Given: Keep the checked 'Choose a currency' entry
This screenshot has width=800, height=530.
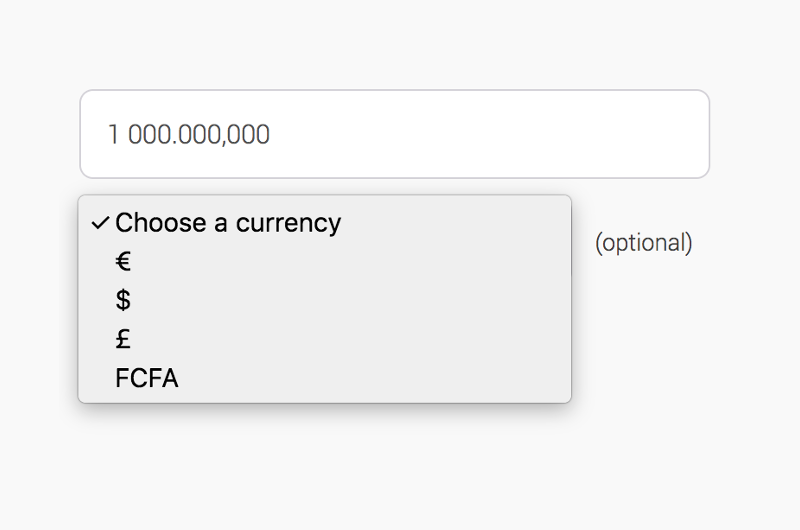Looking at the screenshot, I should pos(228,223).
